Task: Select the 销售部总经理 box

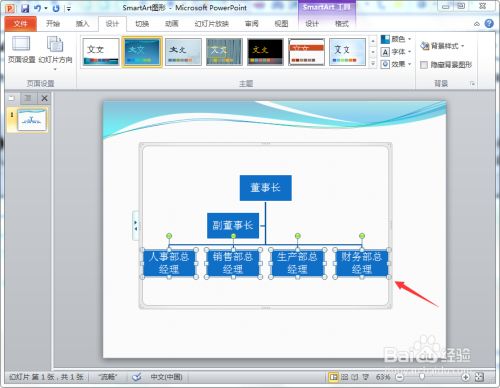Action: click(233, 263)
